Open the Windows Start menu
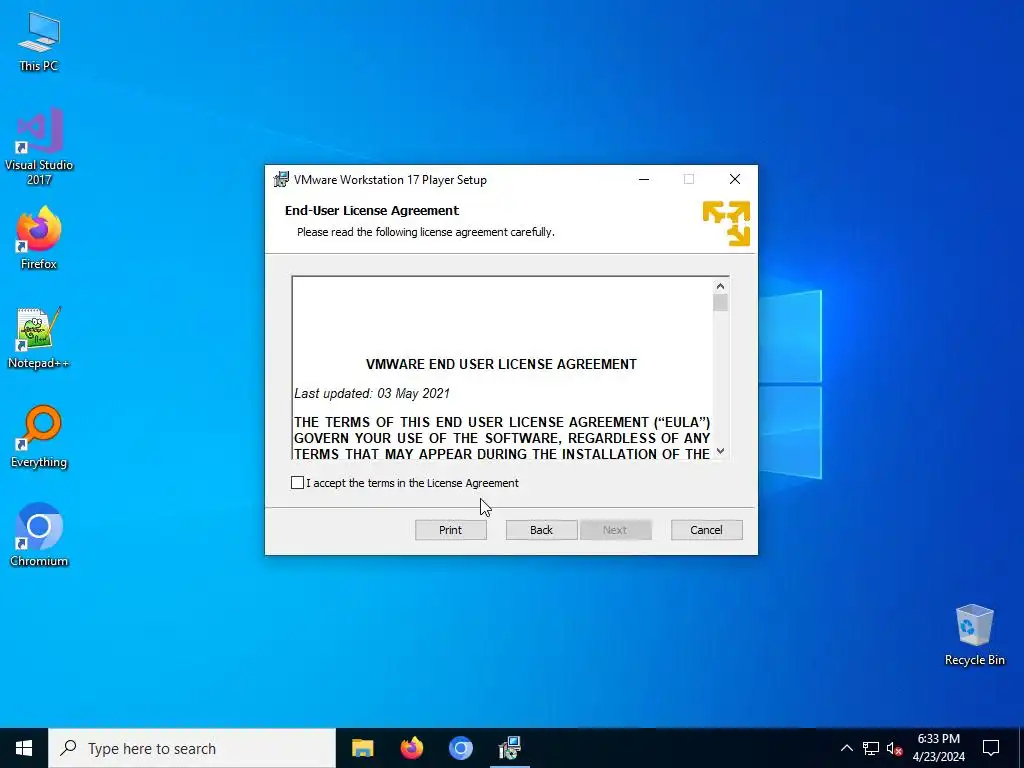1024x768 pixels. (24, 748)
